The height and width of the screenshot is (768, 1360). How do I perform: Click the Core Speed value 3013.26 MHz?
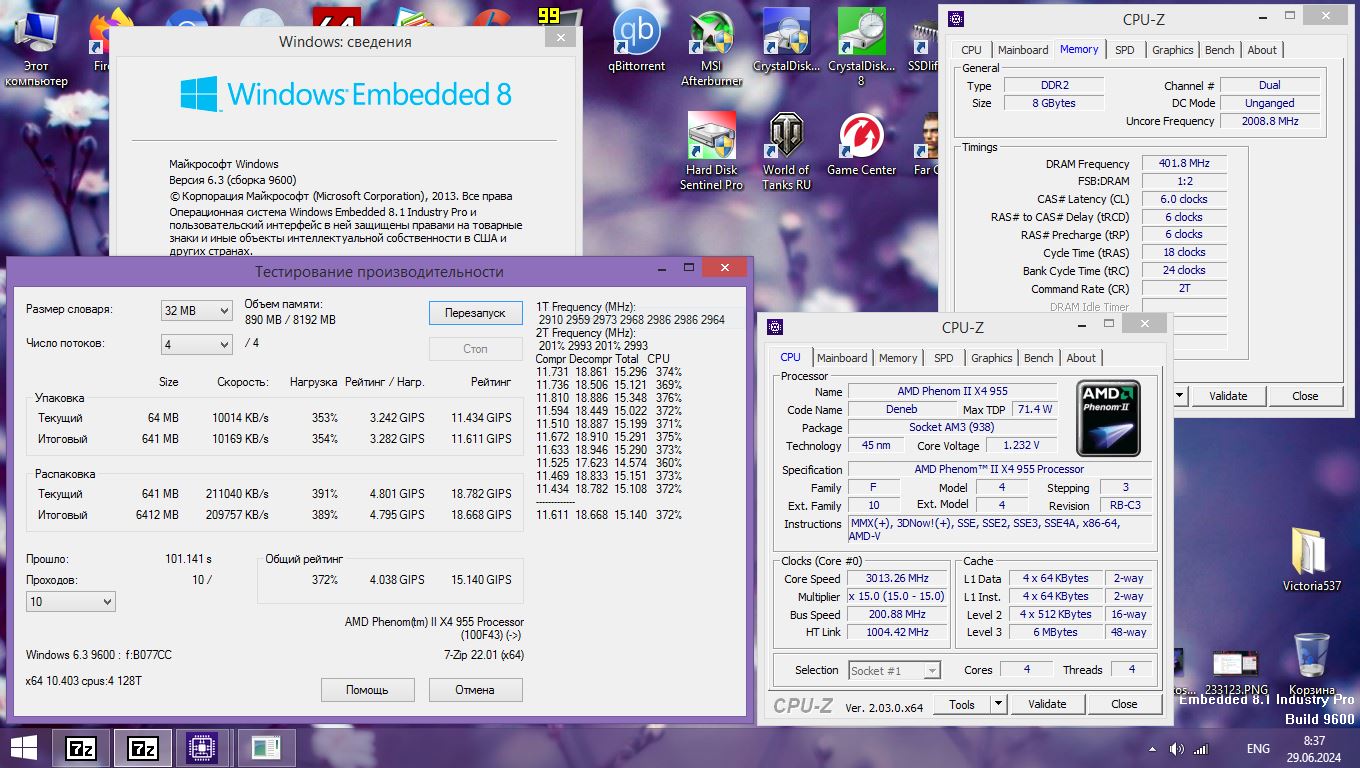[x=898, y=579]
